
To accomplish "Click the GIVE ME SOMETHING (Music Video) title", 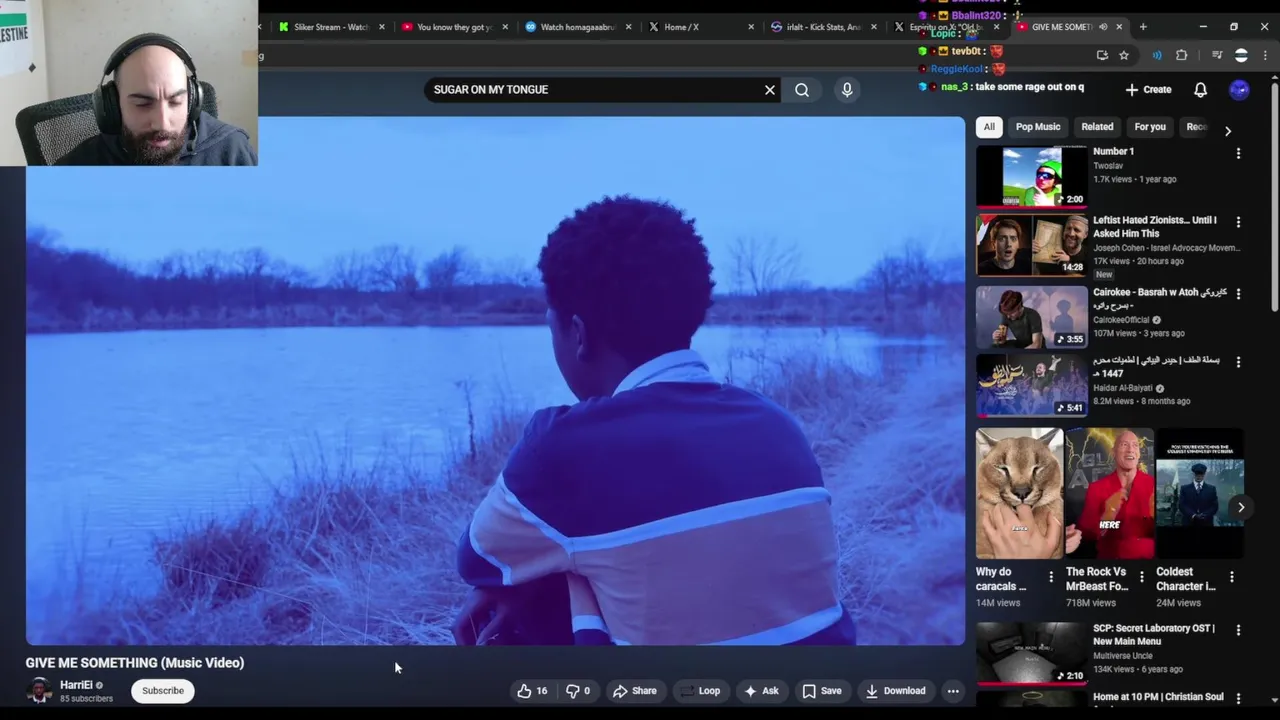I will [135, 663].
